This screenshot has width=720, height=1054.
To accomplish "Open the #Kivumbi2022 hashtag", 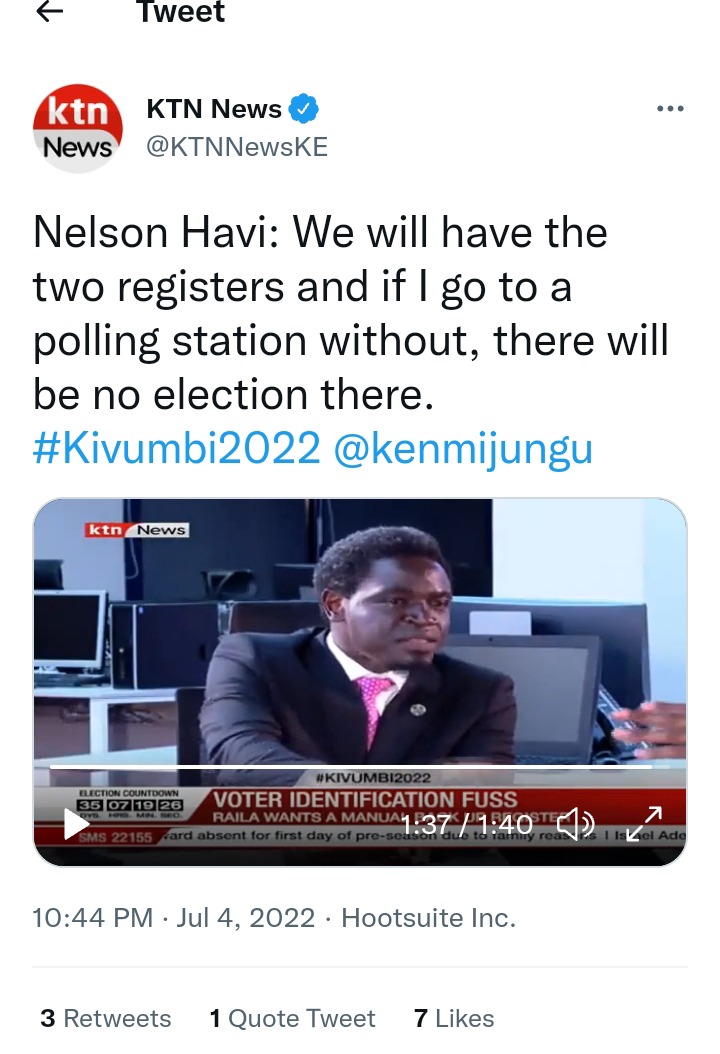I will click(x=177, y=448).
